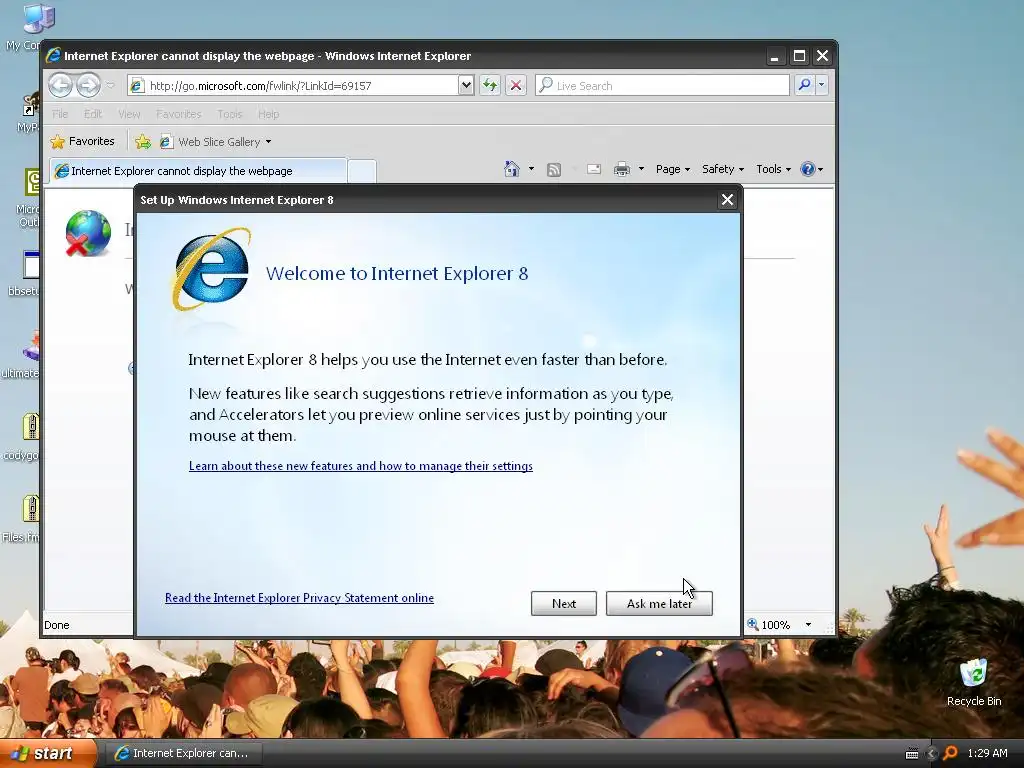The height and width of the screenshot is (768, 1024).
Task: Open the Recycle Bin desktop icon
Action: click(974, 683)
